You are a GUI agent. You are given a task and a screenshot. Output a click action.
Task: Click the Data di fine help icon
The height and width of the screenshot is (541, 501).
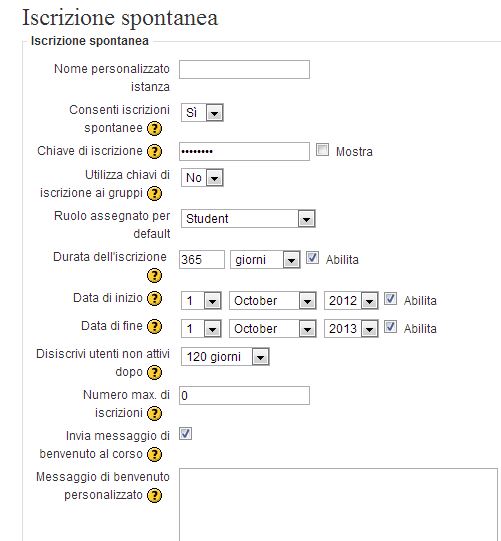[154, 326]
